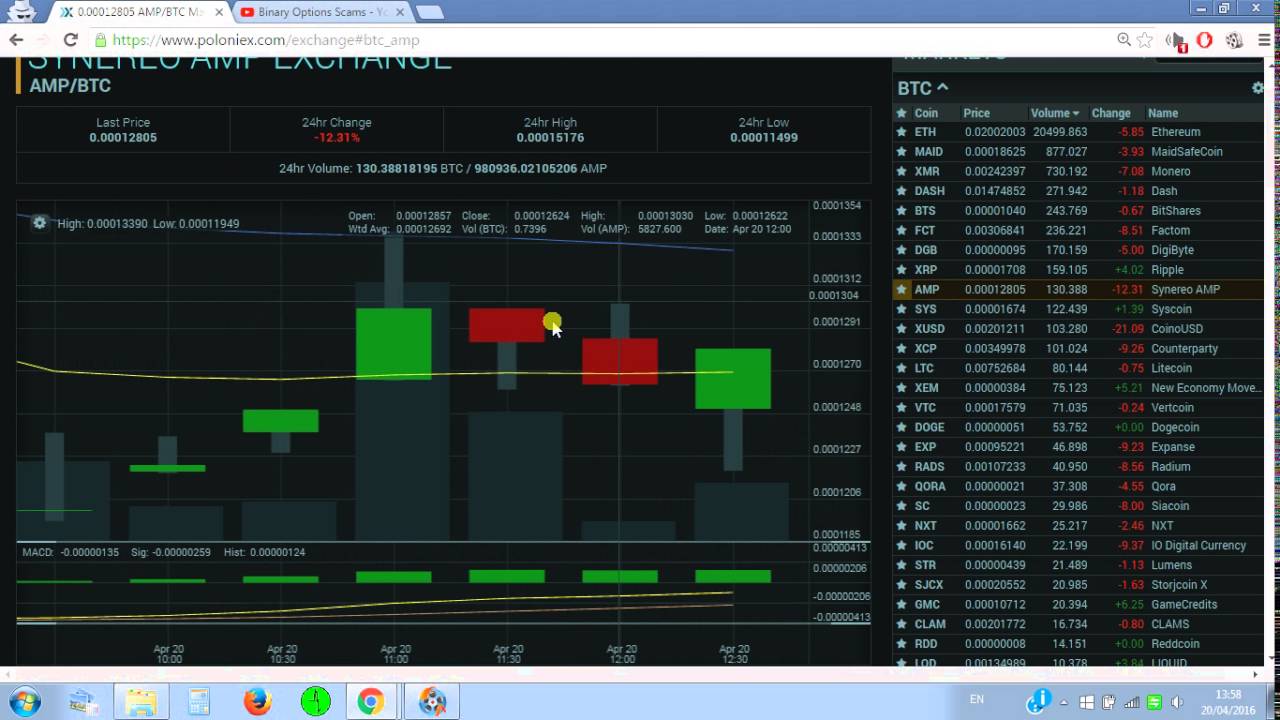Click the green candlestick at Apr 20 12:30

click(x=733, y=378)
